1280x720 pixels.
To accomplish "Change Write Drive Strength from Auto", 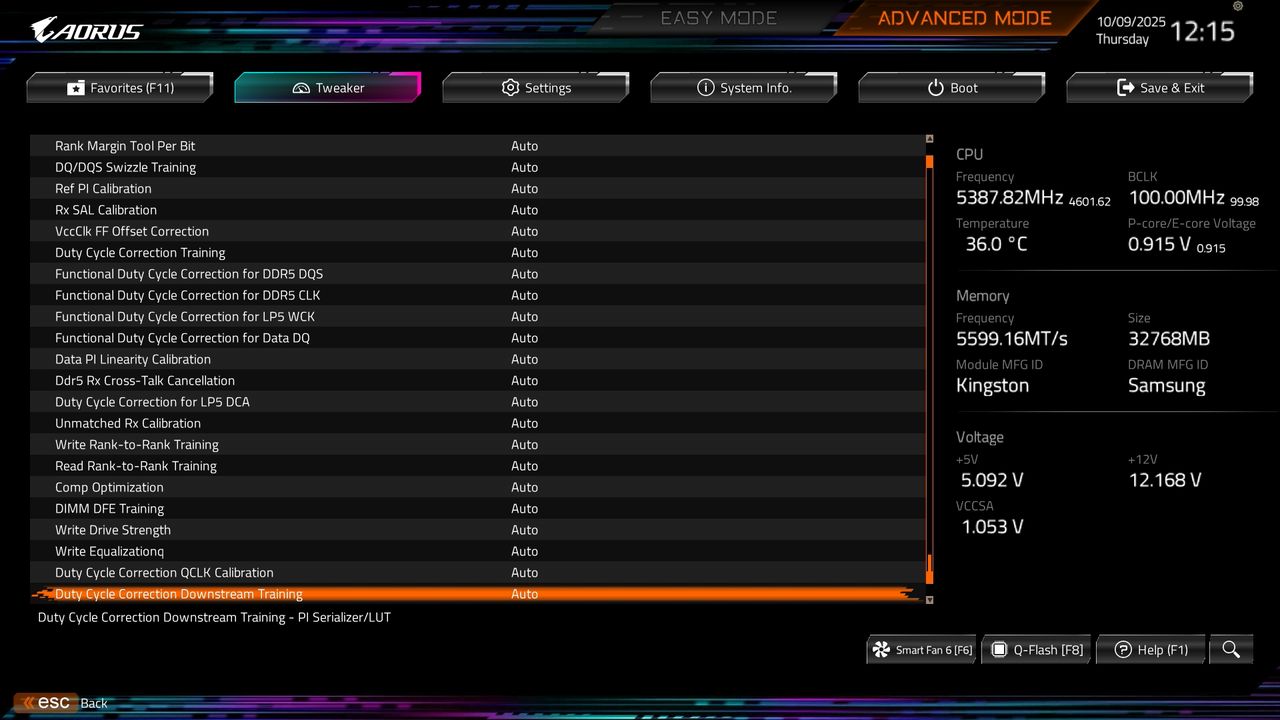I will pos(525,530).
